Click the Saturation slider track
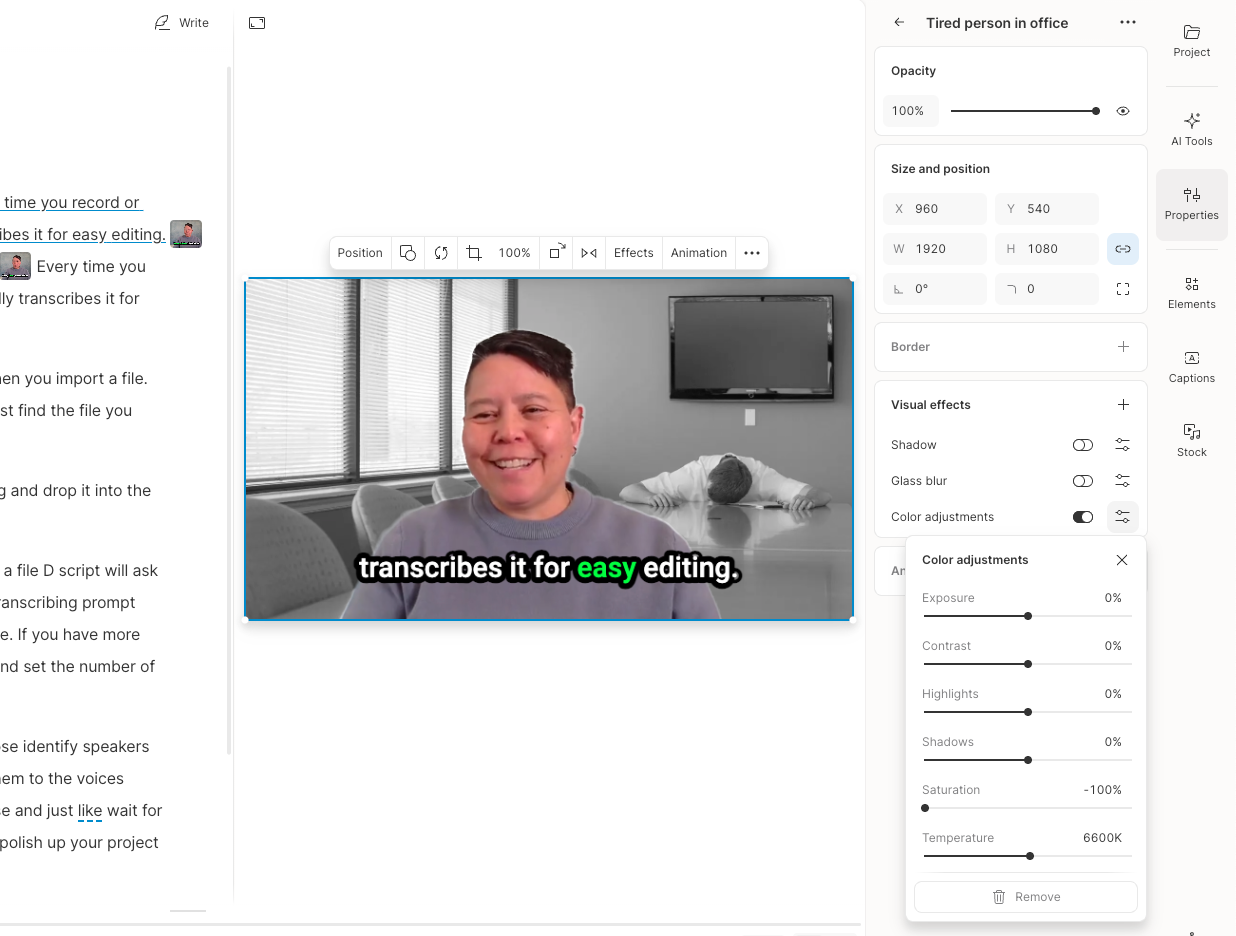 coord(1027,808)
